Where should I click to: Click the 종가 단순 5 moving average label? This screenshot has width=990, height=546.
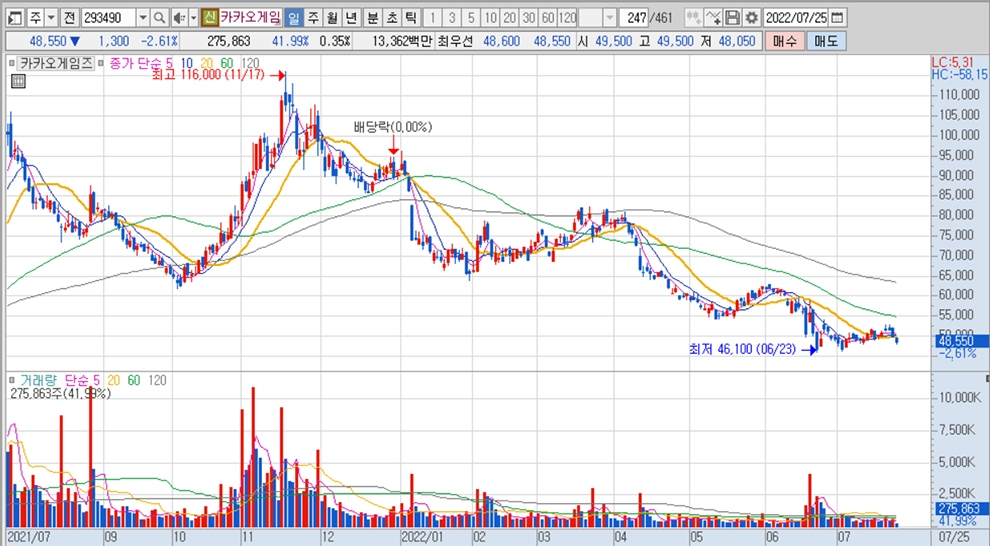(x=141, y=63)
